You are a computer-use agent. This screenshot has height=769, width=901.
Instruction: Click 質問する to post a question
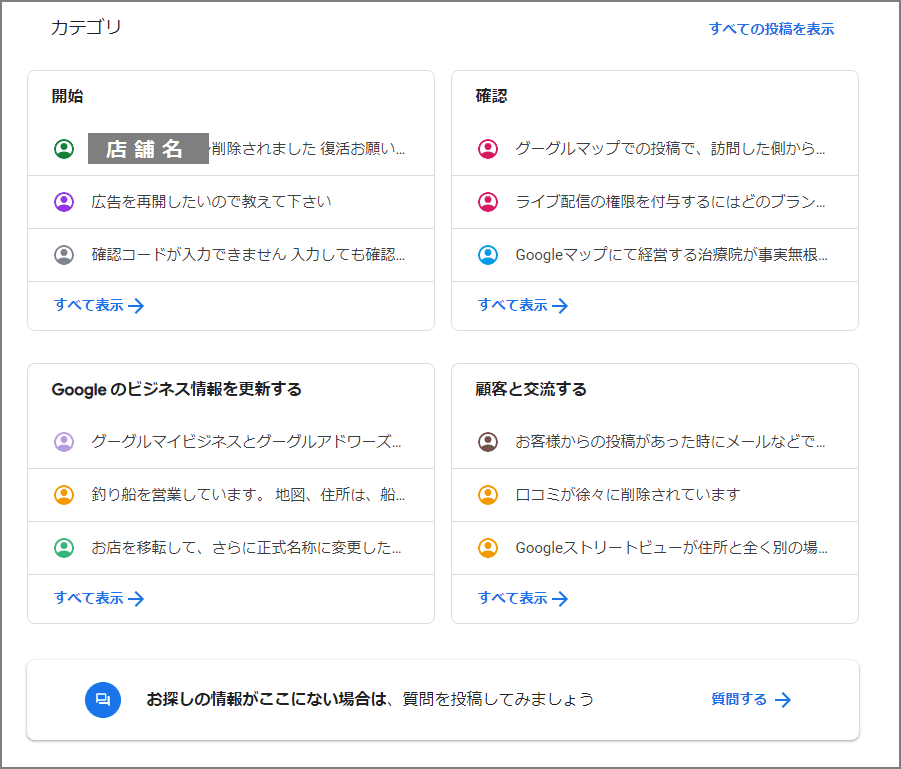click(x=751, y=700)
